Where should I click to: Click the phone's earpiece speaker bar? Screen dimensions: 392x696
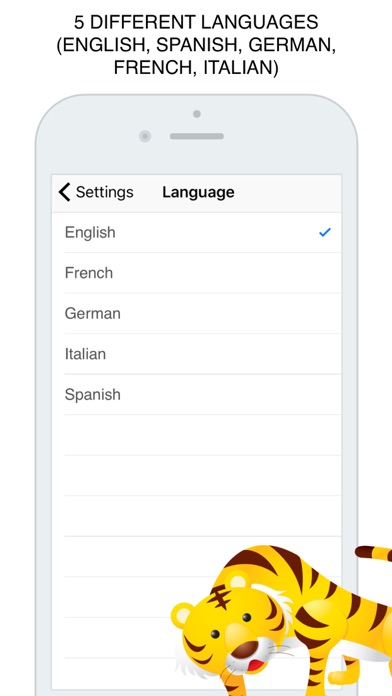click(x=197, y=136)
